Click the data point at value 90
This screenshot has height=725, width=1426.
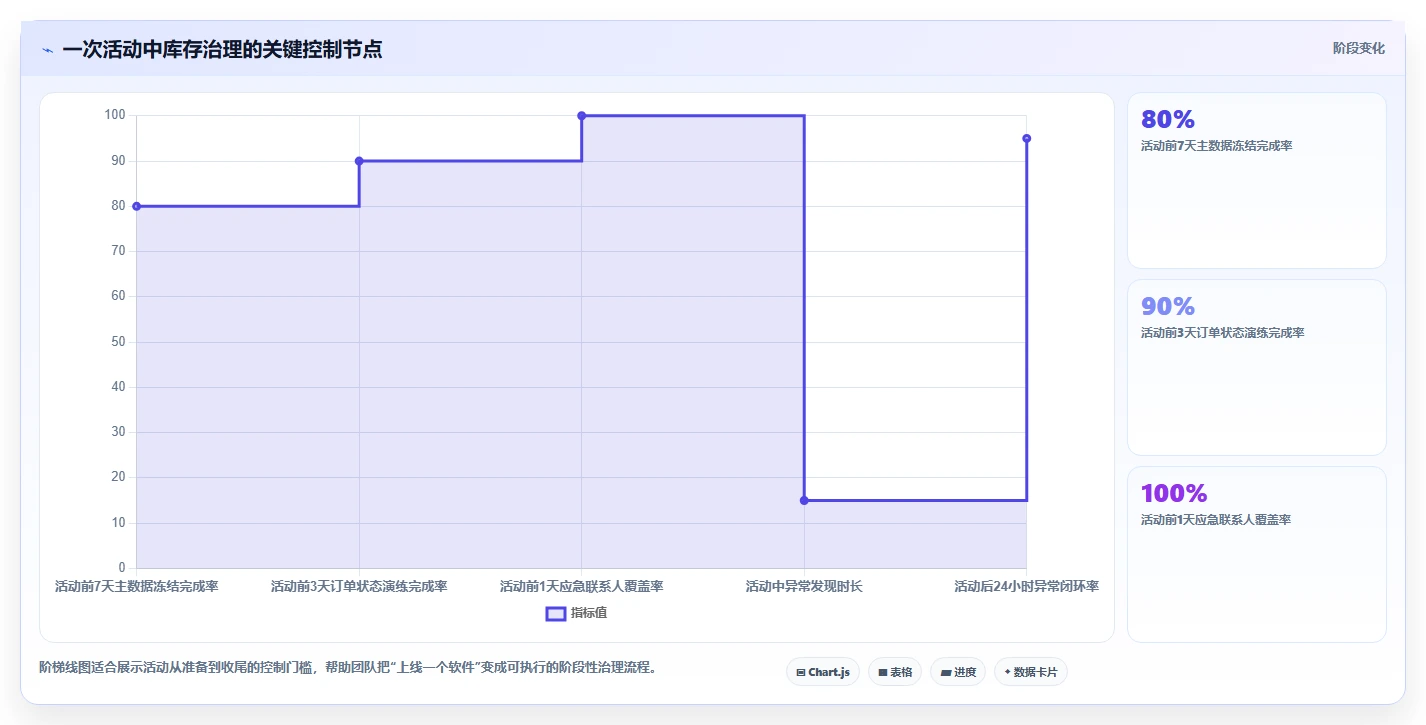tap(359, 161)
